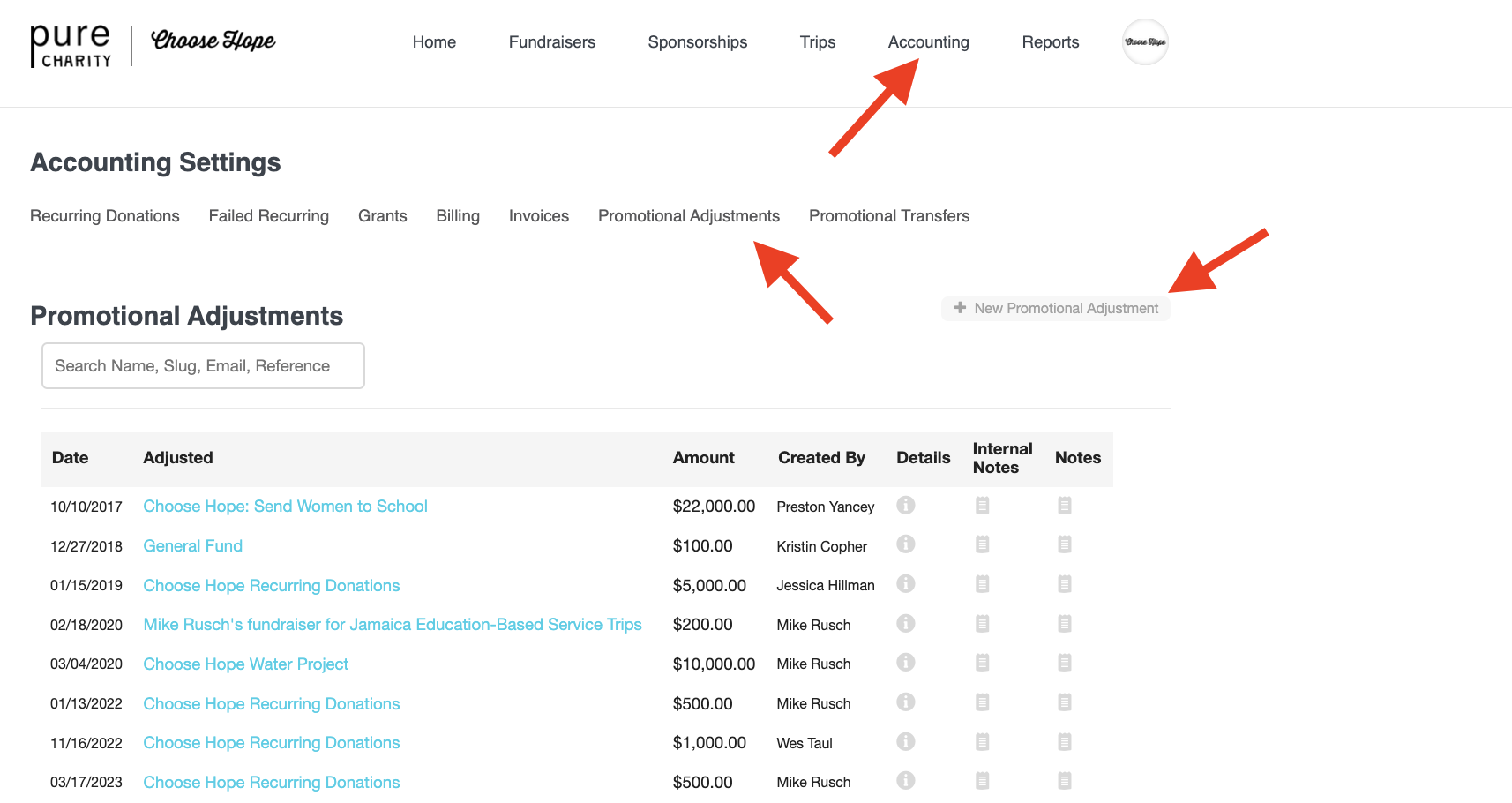
Task: Open internal notes icon for General Fund row
Action: (x=982, y=544)
